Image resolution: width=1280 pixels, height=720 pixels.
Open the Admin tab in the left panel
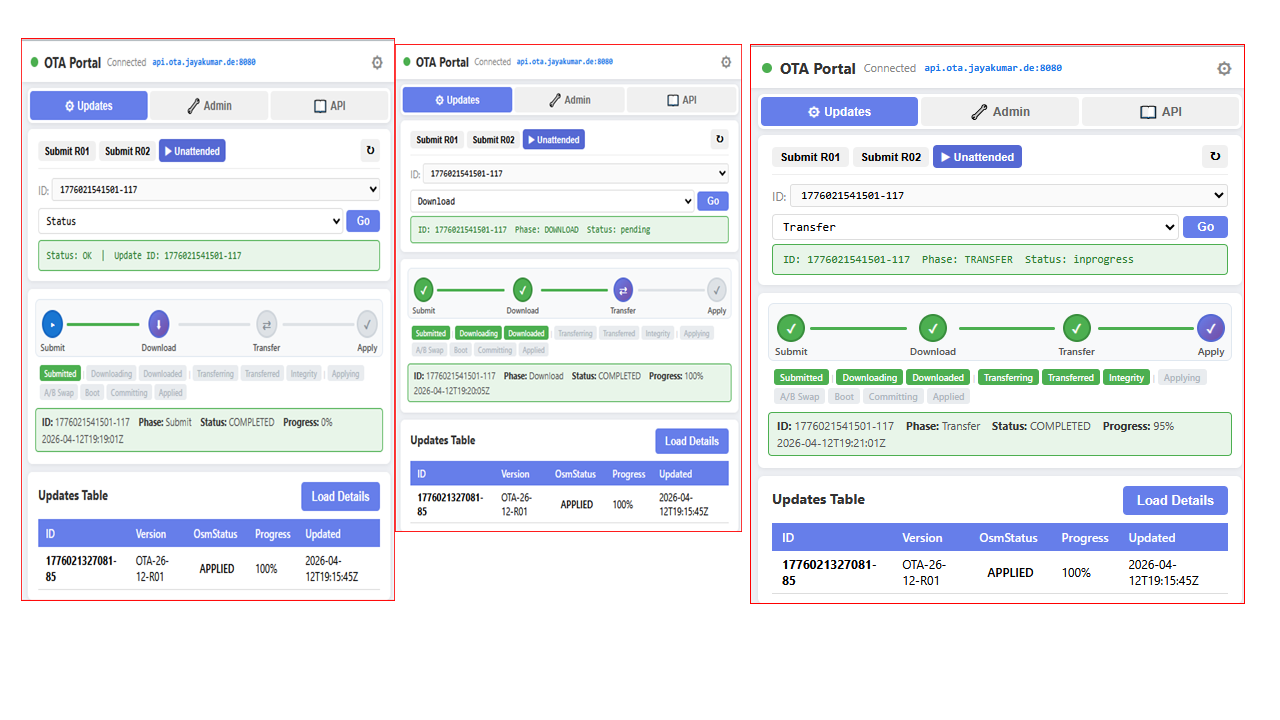point(209,104)
